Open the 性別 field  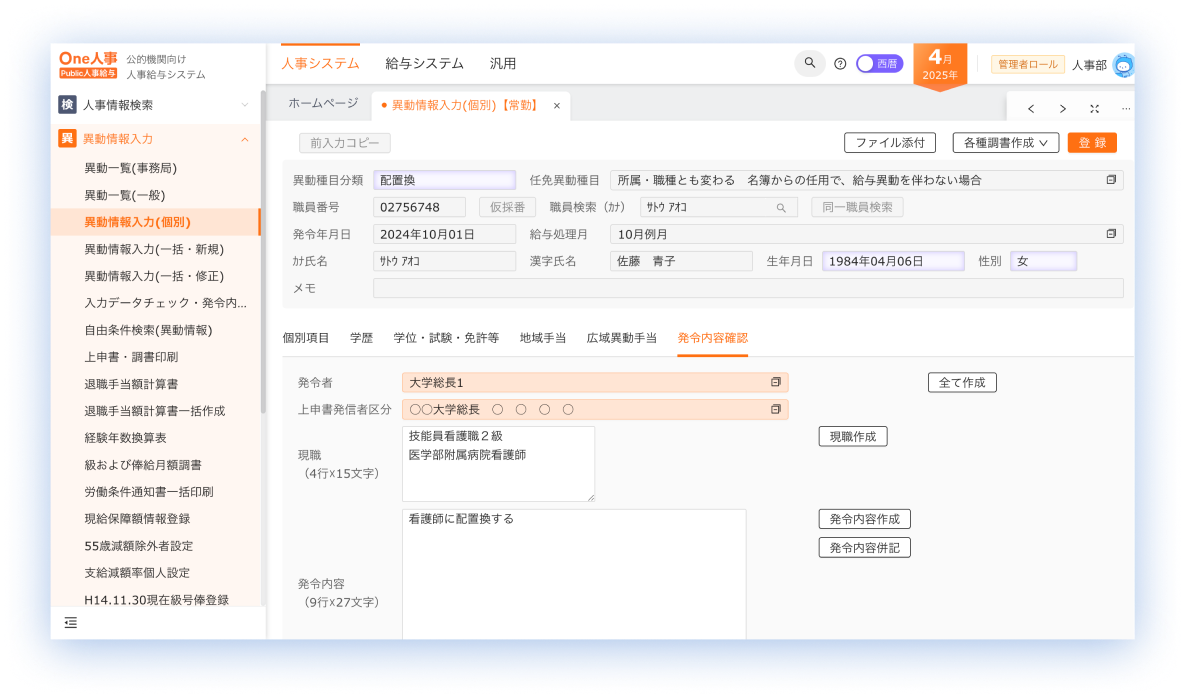click(1043, 261)
